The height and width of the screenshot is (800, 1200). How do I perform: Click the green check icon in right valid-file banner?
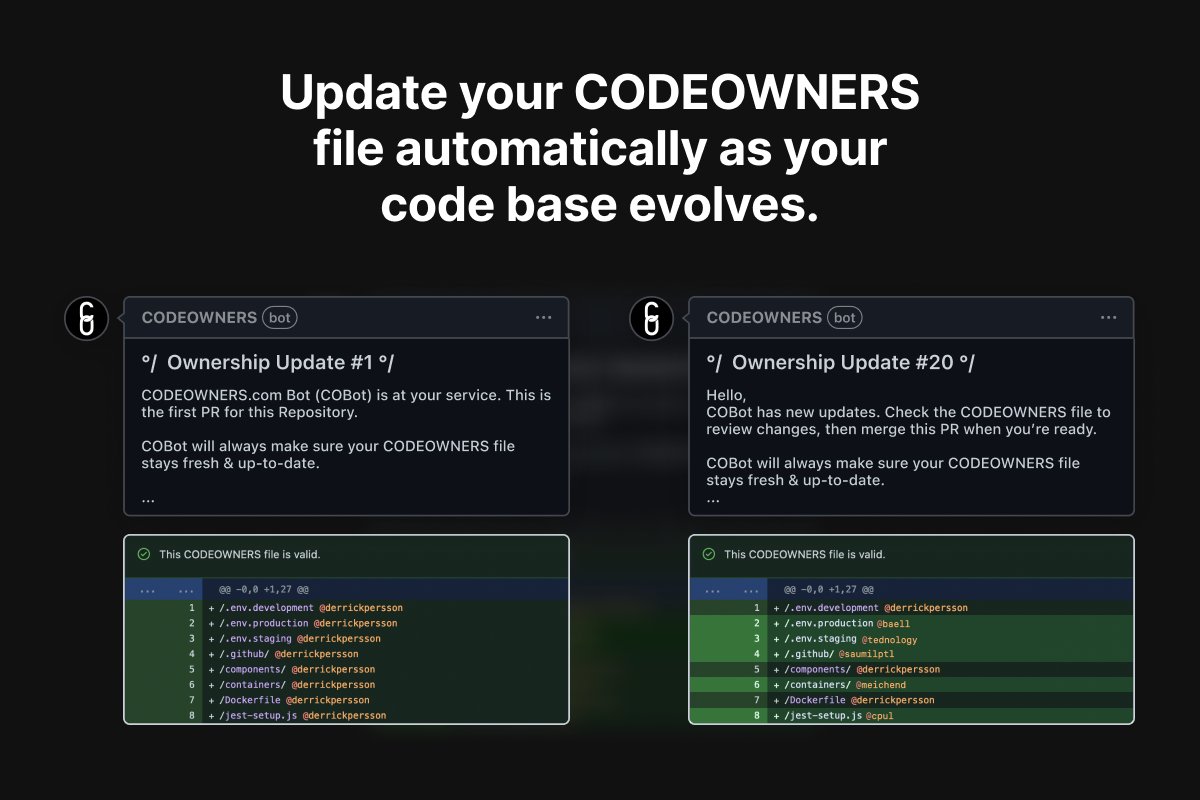[x=708, y=553]
